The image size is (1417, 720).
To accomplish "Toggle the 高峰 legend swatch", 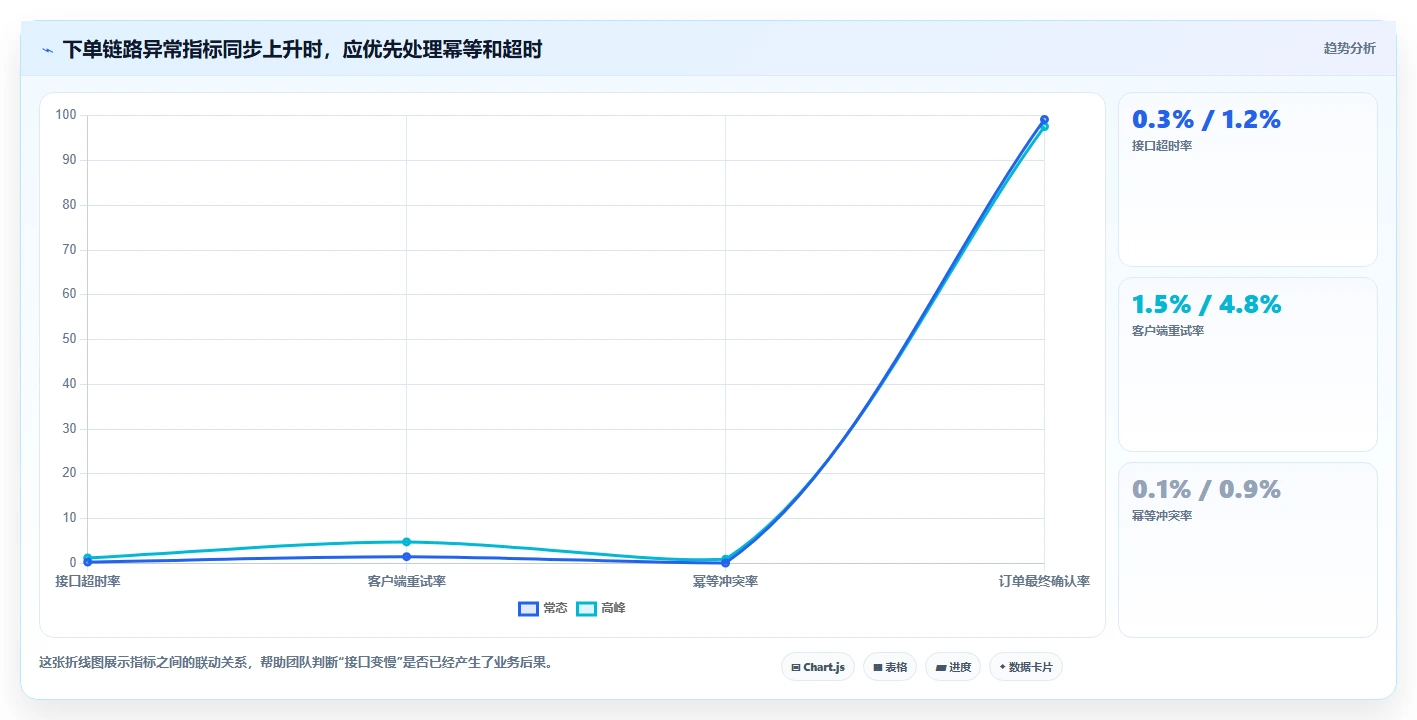I will [587, 608].
